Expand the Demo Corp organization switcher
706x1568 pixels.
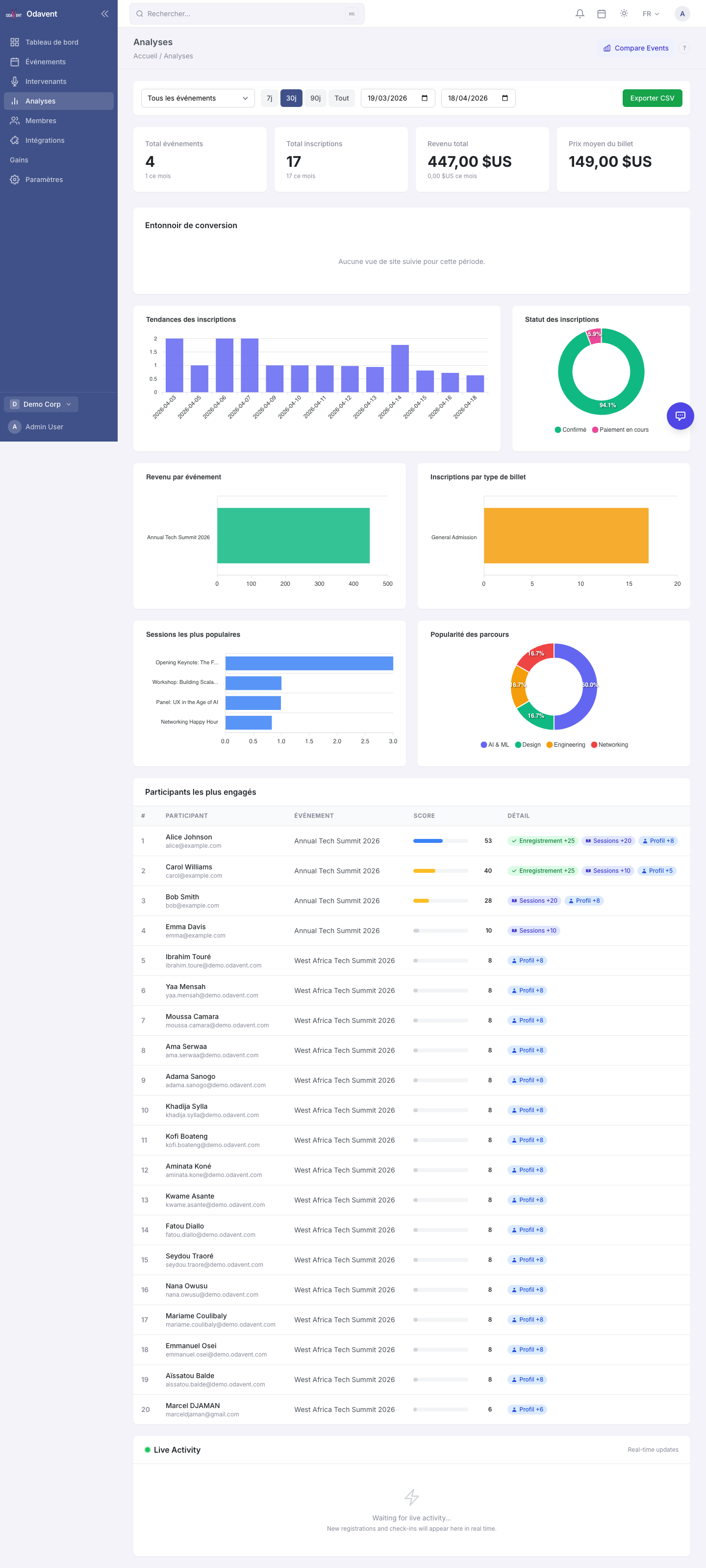41,404
